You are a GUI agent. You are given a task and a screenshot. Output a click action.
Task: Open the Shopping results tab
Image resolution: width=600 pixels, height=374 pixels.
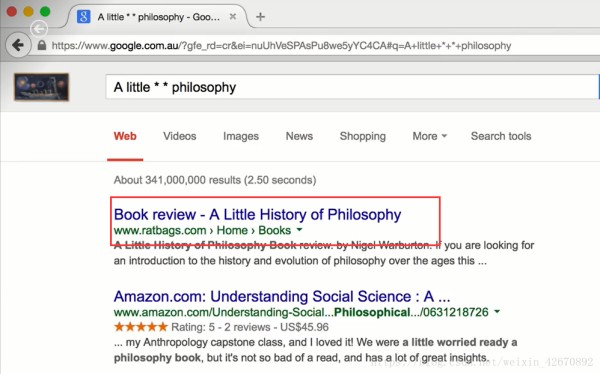[362, 136]
